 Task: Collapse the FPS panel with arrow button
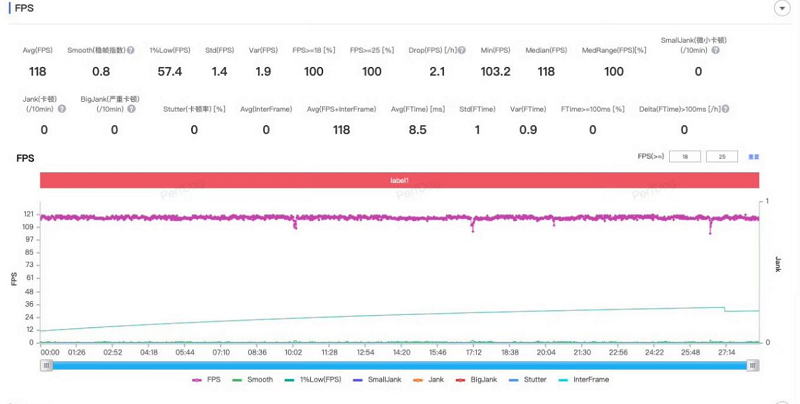781,8
